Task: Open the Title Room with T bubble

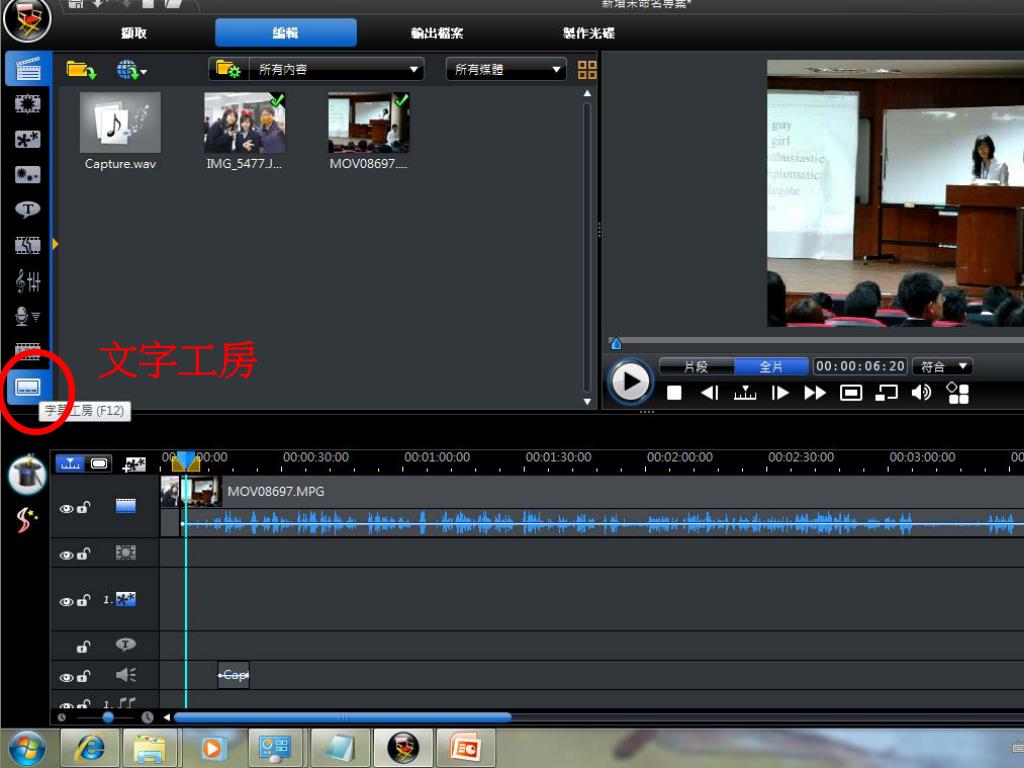Action: click(27, 210)
